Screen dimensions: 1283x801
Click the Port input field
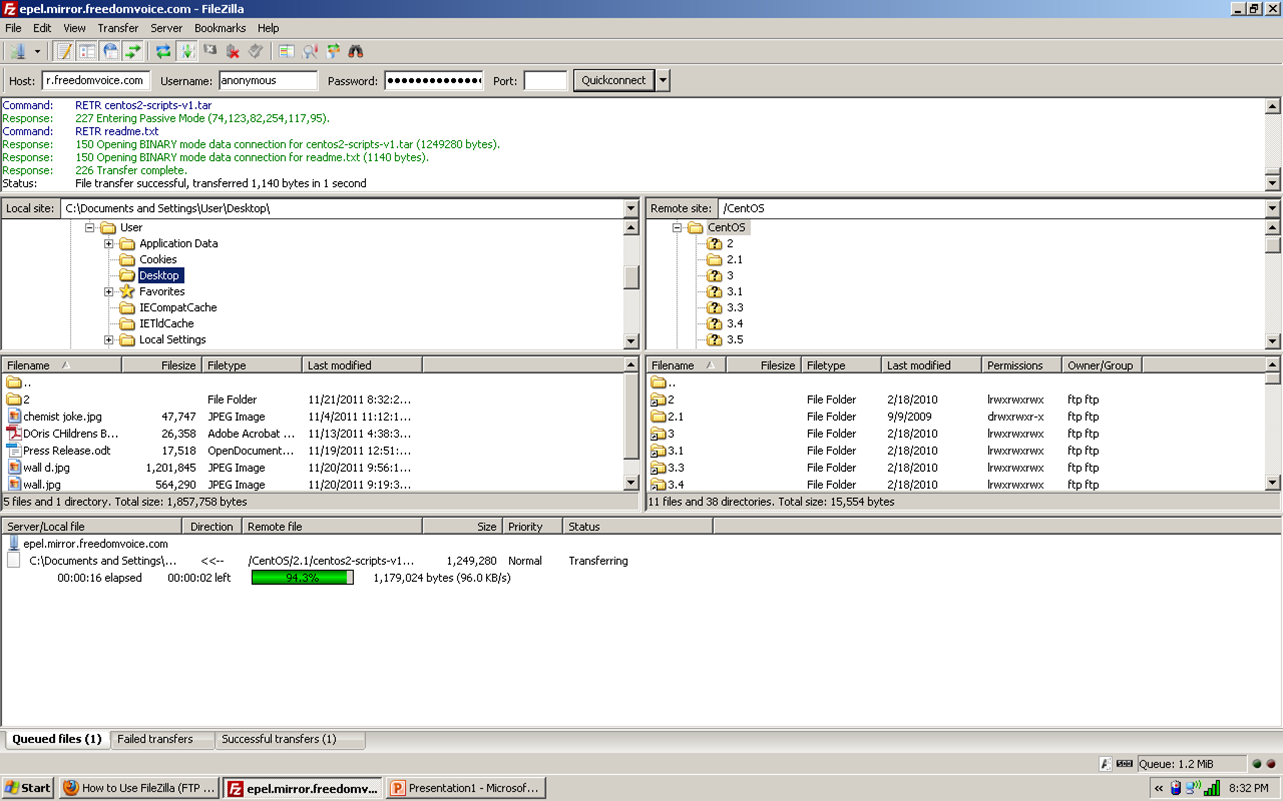[545, 80]
